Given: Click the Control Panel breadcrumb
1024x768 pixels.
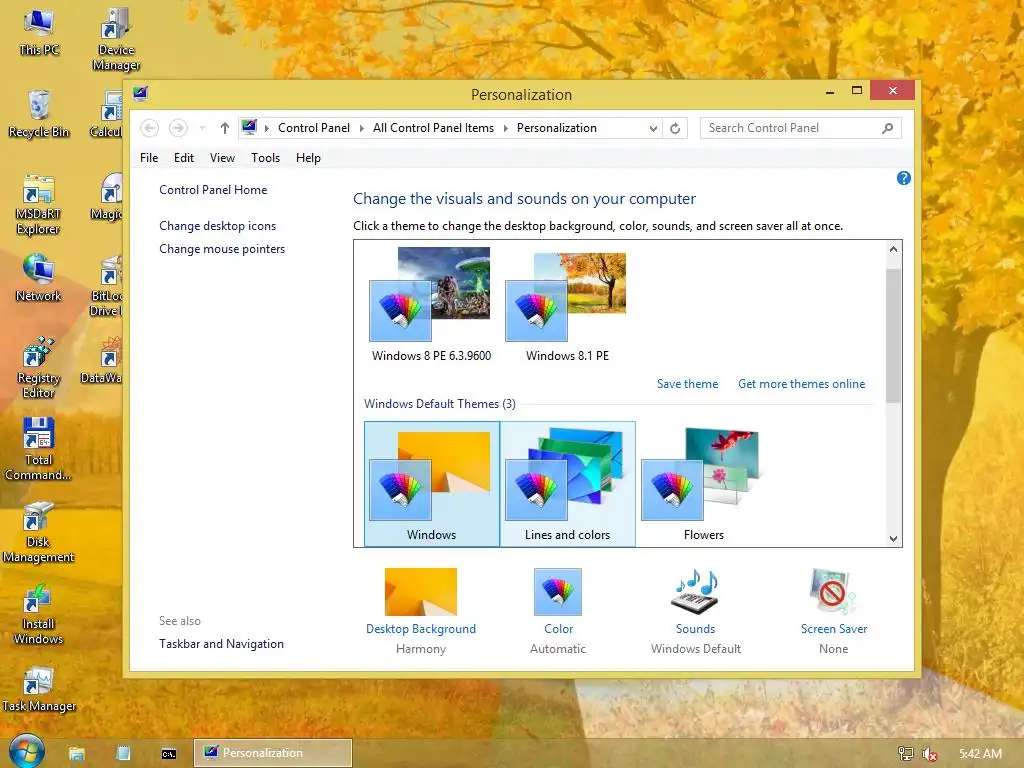Looking at the screenshot, I should [314, 128].
